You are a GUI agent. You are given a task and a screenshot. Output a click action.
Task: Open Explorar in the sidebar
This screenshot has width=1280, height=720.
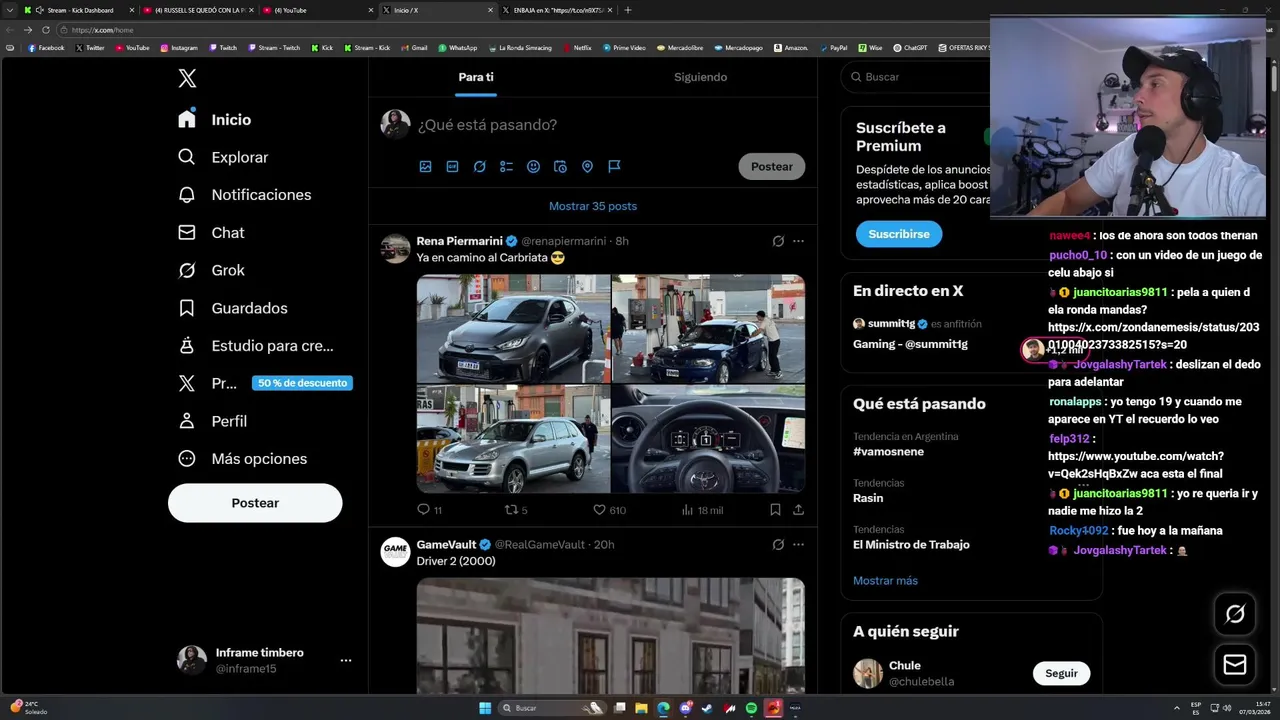[x=223, y=157]
